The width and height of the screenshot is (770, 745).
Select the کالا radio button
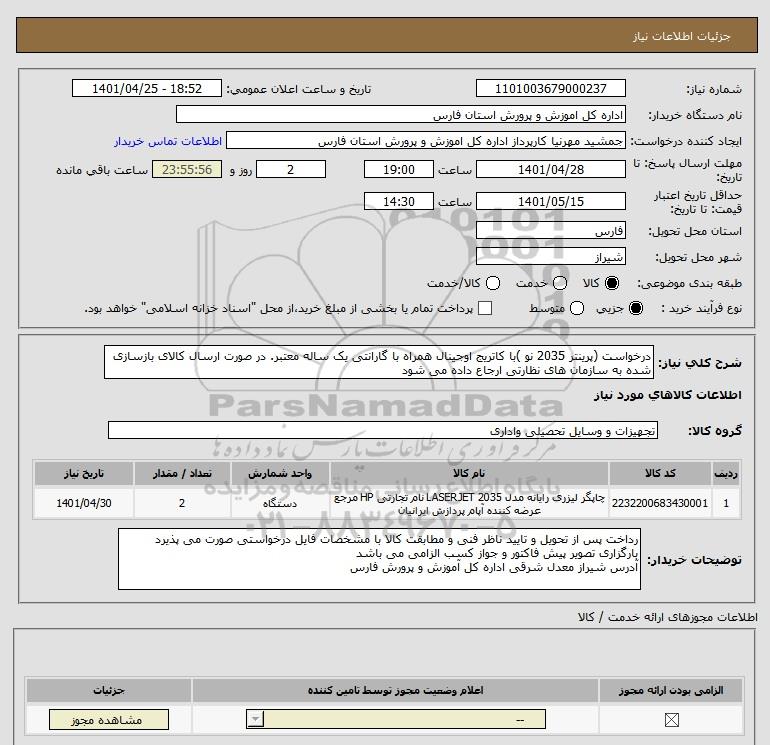[x=612, y=283]
